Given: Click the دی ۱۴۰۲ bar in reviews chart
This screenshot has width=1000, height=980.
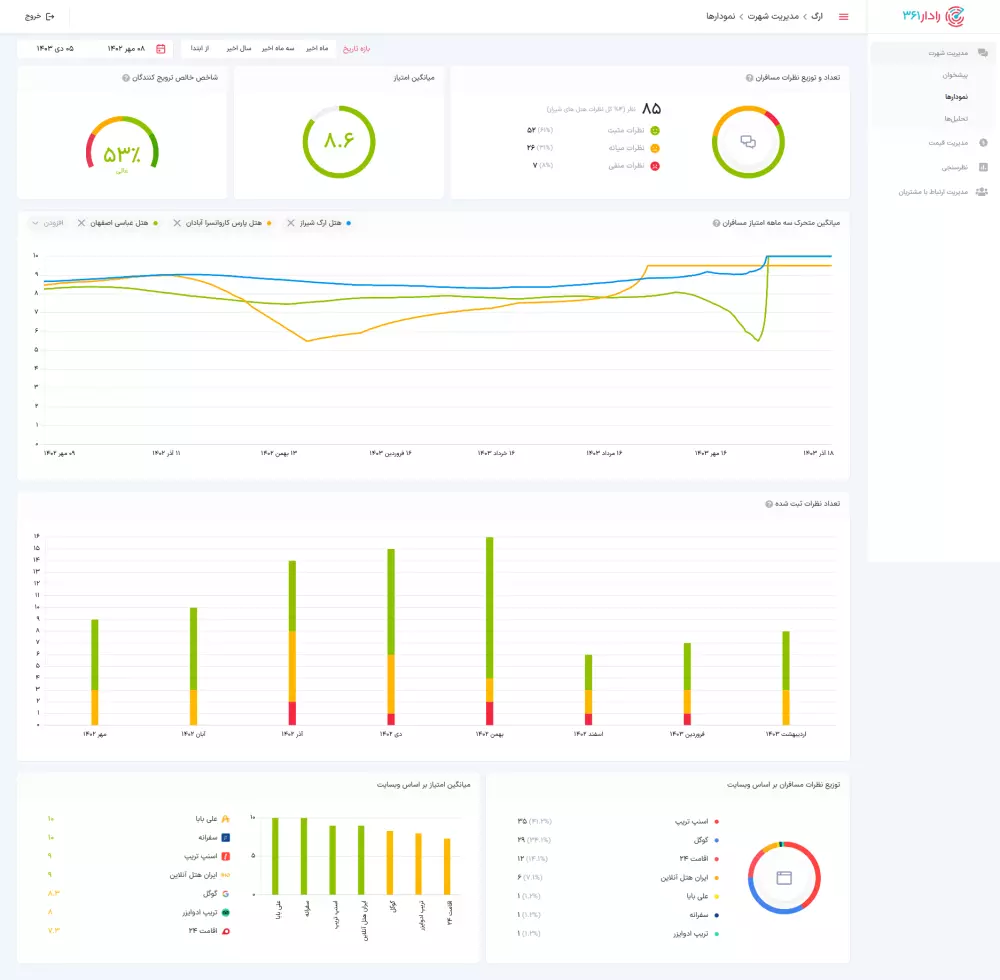Looking at the screenshot, I should [391, 637].
